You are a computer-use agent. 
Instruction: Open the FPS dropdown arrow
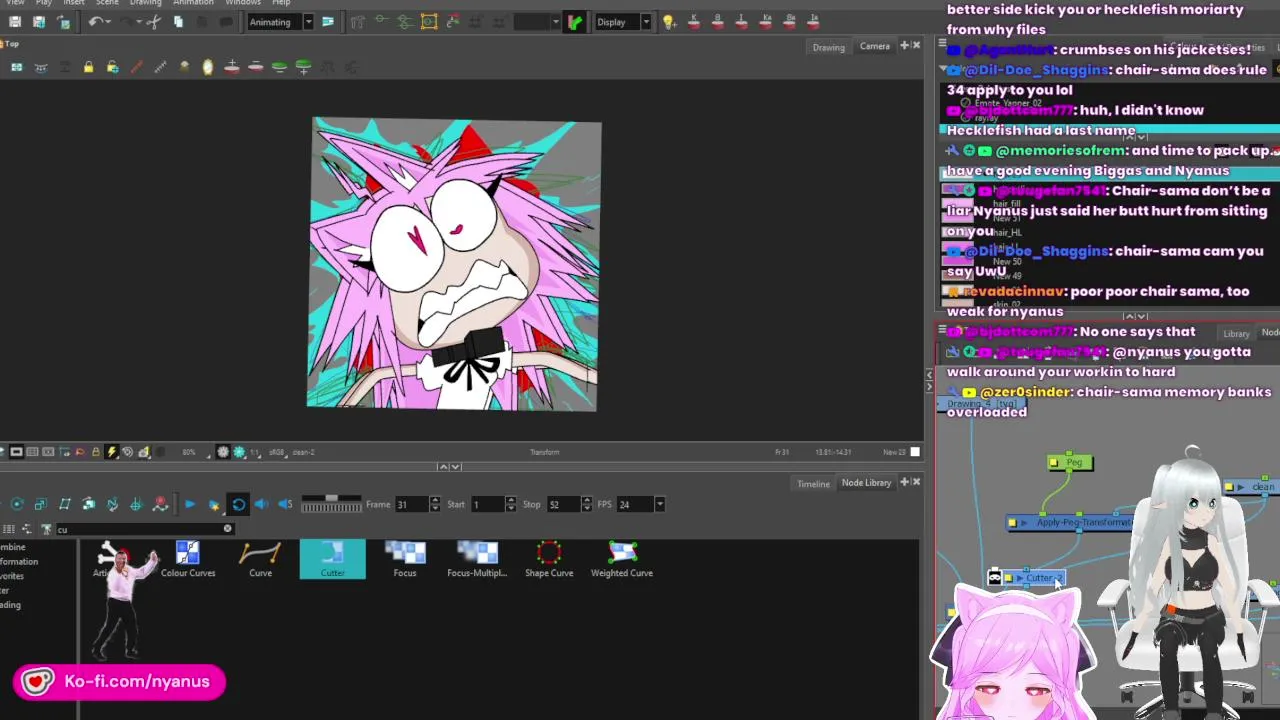[x=659, y=504]
